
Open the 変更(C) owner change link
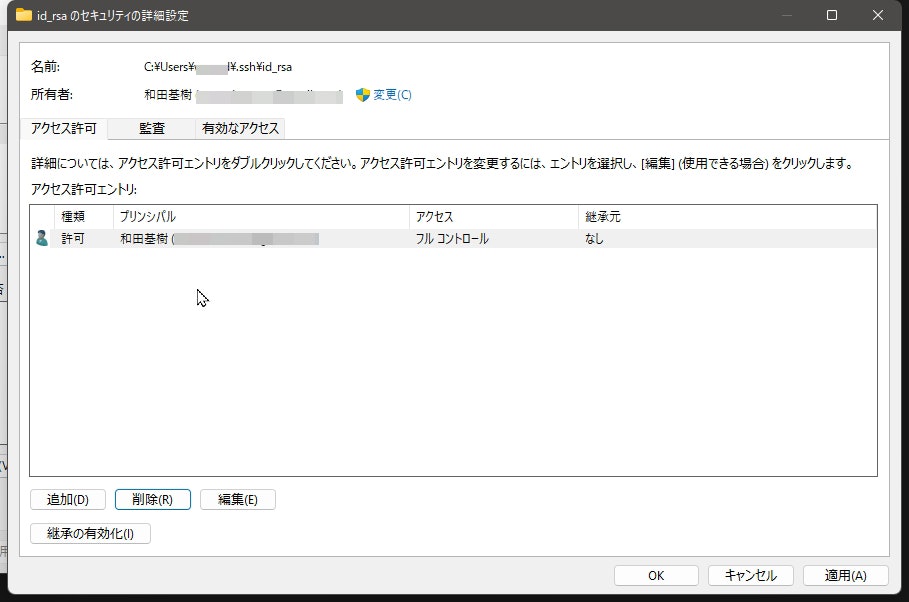tap(392, 95)
